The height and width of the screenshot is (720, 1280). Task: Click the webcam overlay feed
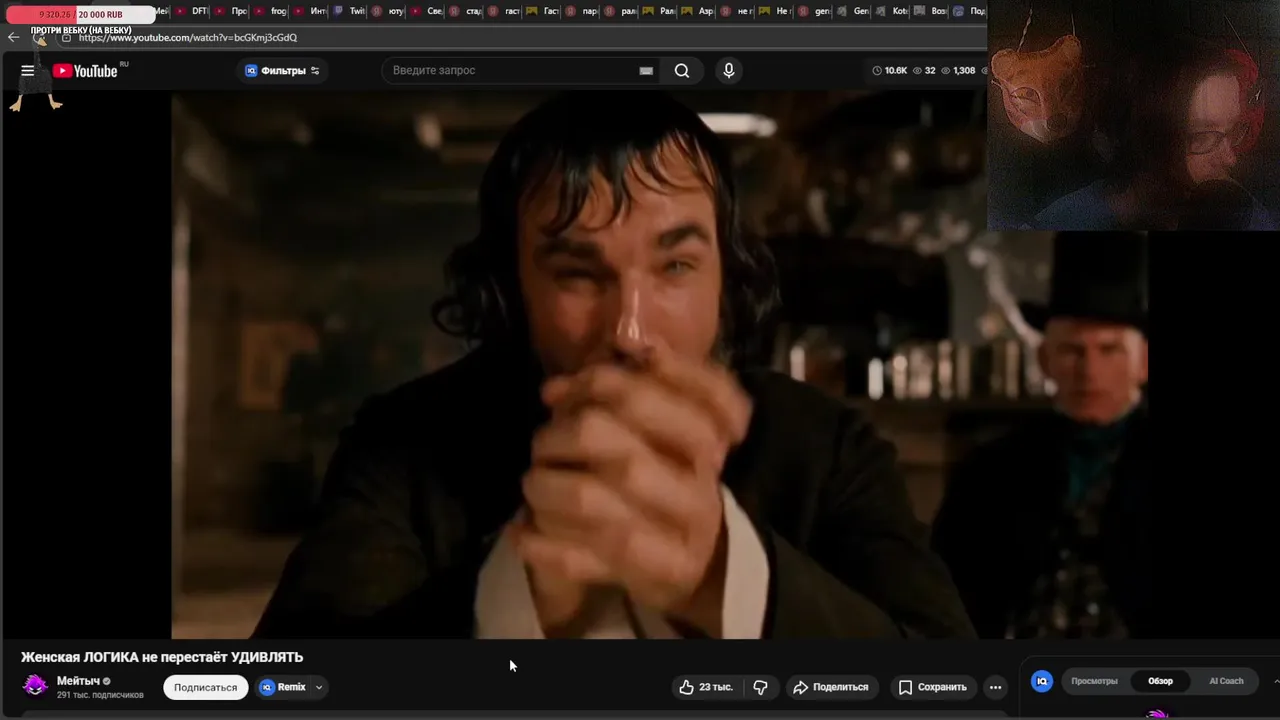tap(1133, 115)
